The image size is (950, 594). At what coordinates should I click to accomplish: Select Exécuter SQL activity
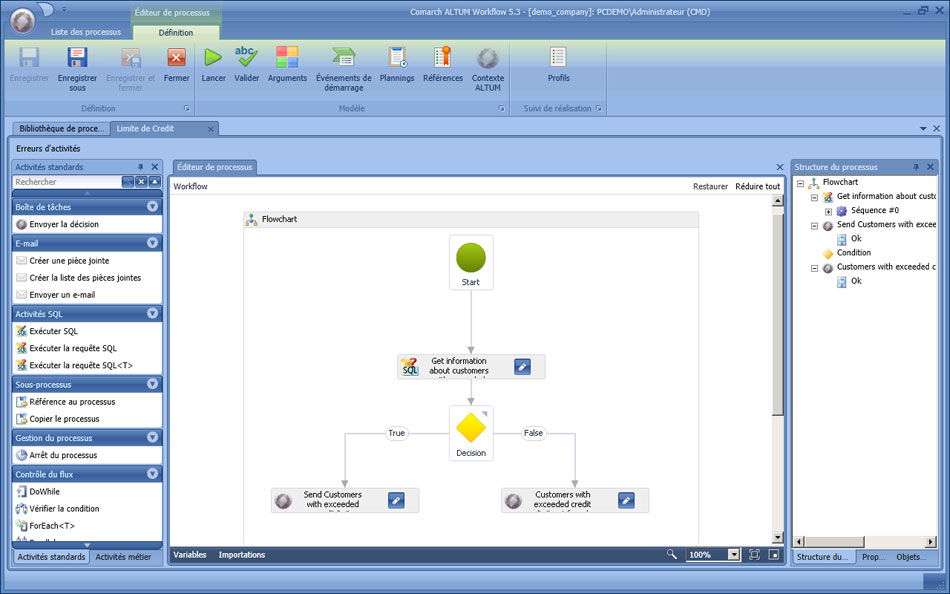pos(87,331)
